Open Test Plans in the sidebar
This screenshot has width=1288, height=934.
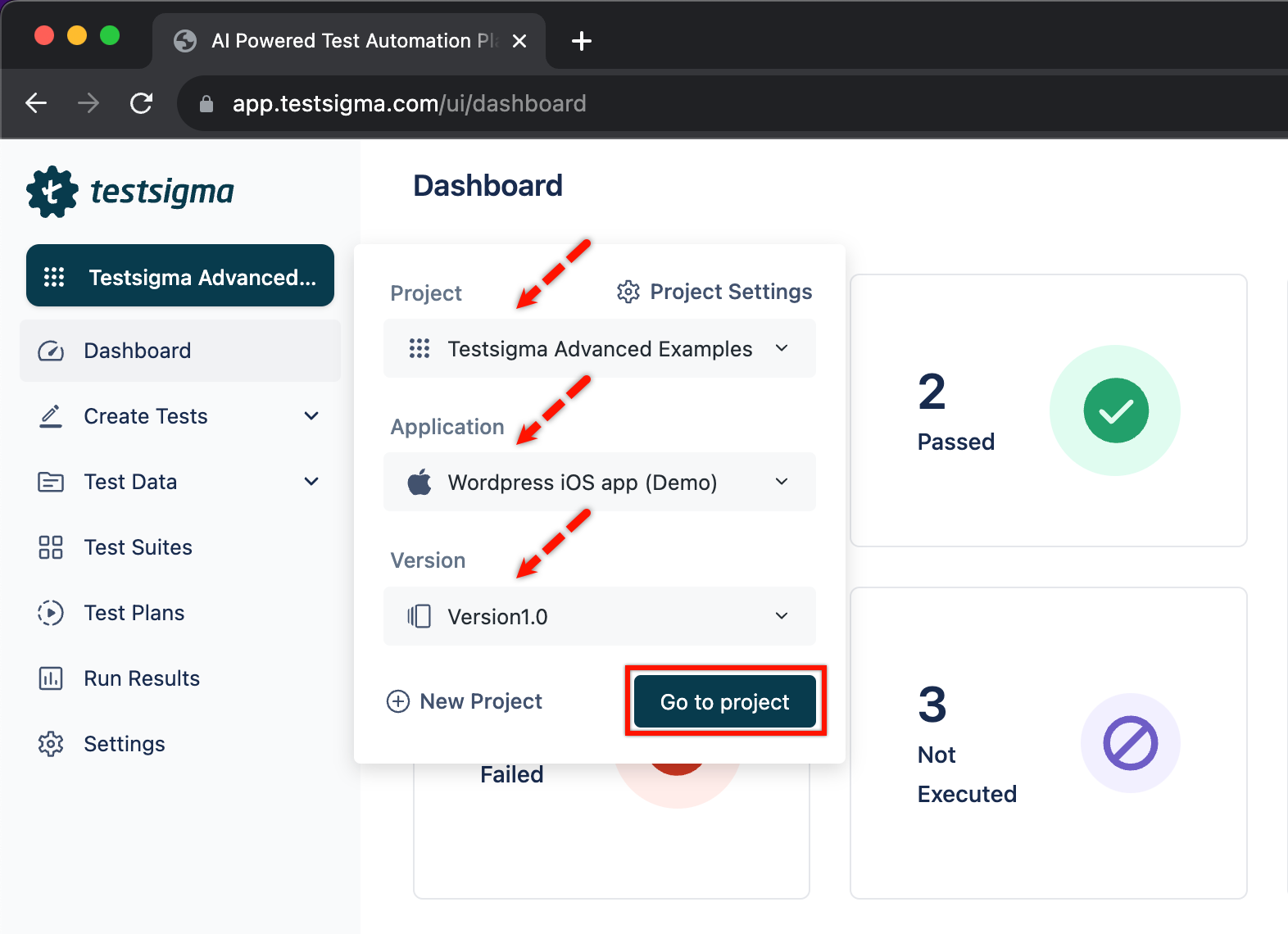180,613
